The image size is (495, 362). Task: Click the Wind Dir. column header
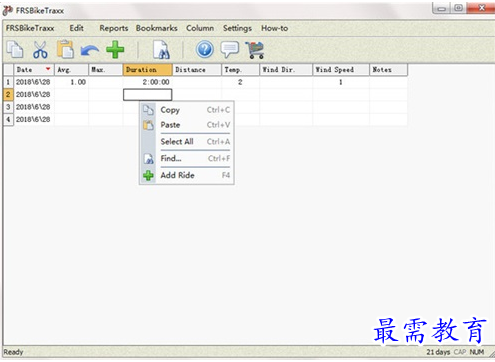click(x=286, y=70)
